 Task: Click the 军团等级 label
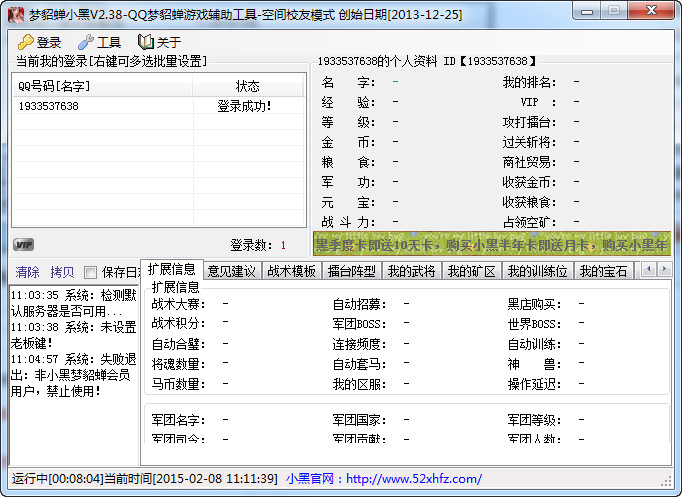pyautogui.click(x=534, y=420)
